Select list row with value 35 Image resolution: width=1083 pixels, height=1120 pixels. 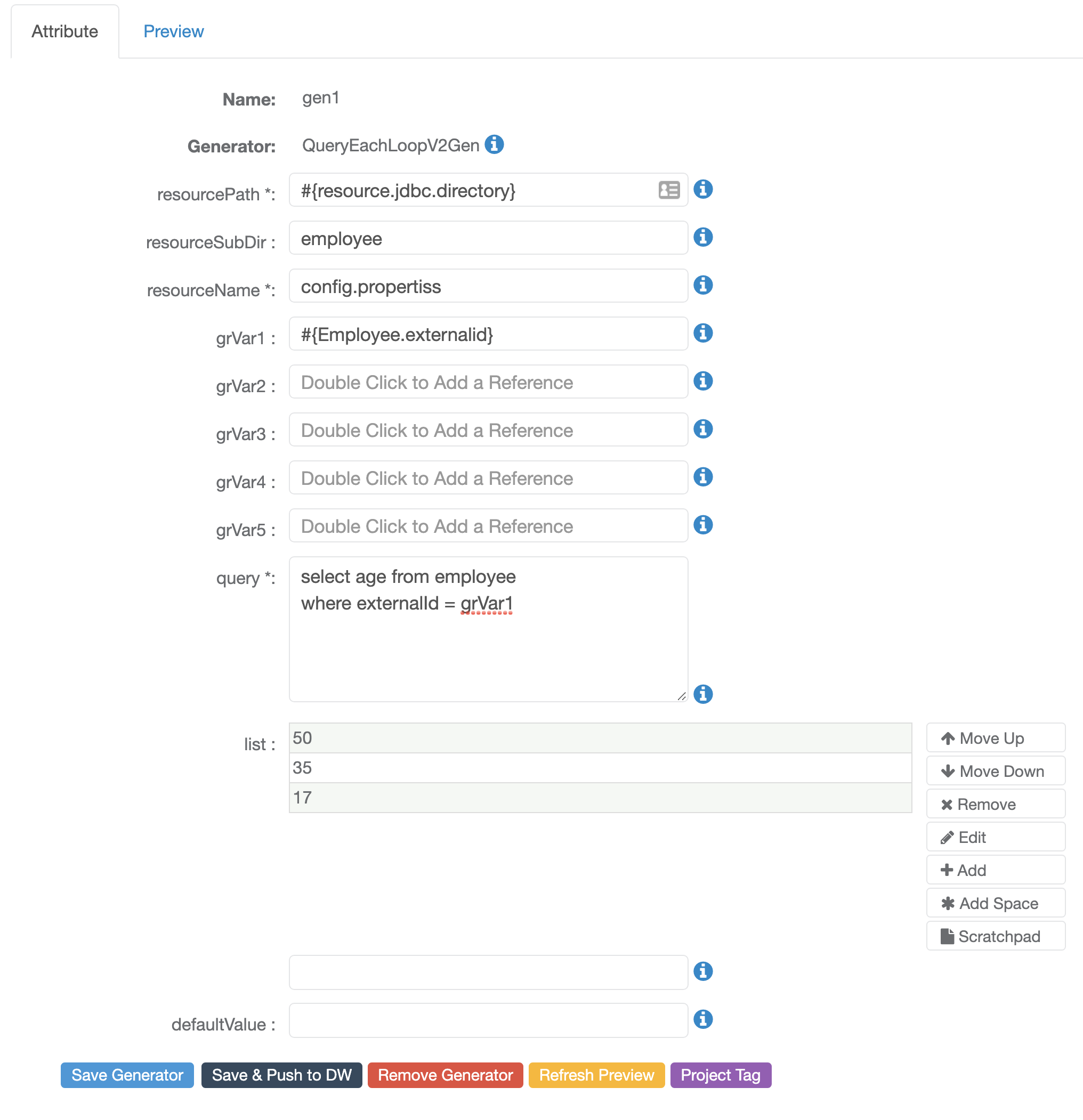[600, 767]
